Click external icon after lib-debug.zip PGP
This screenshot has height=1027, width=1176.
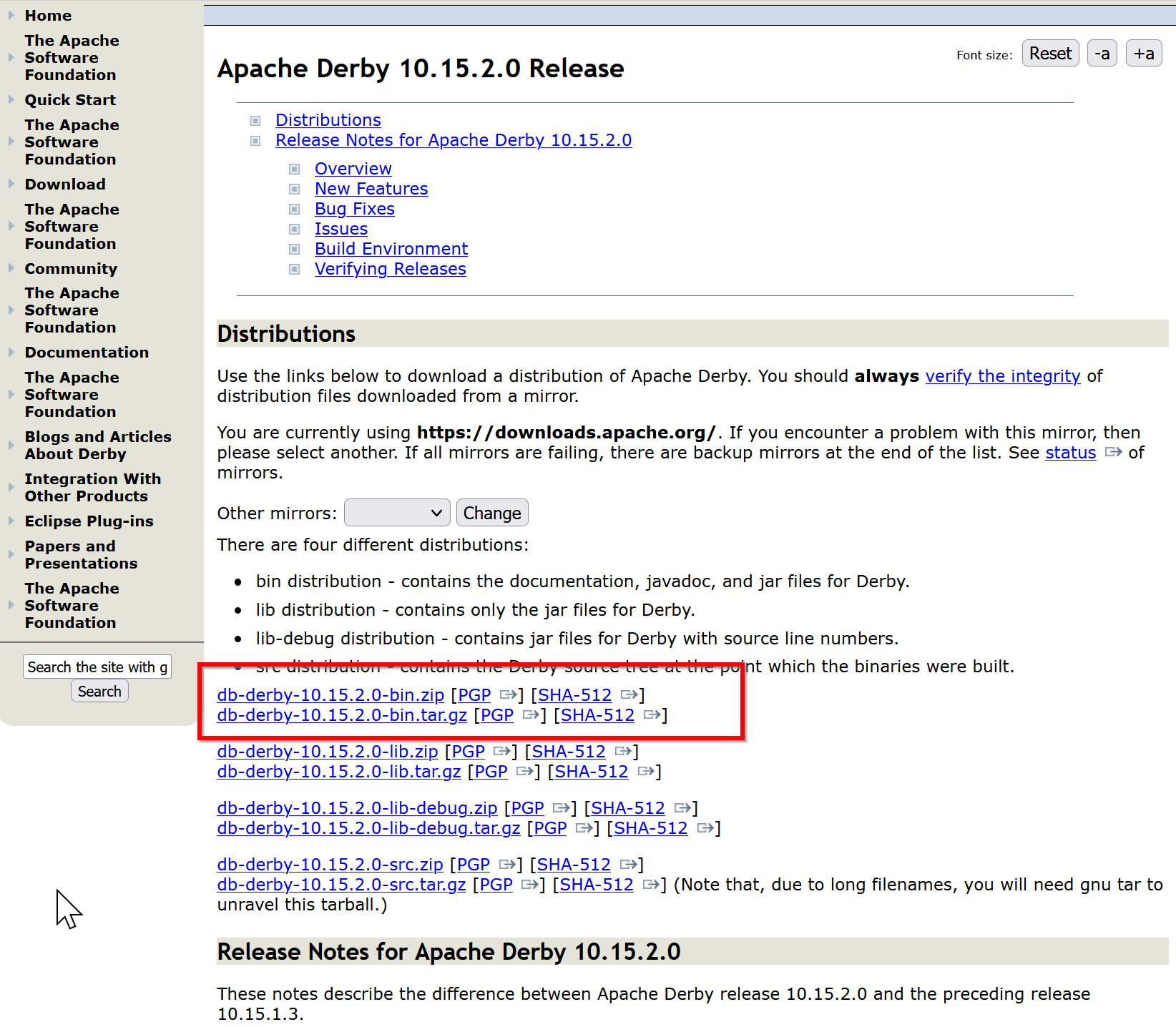(561, 807)
